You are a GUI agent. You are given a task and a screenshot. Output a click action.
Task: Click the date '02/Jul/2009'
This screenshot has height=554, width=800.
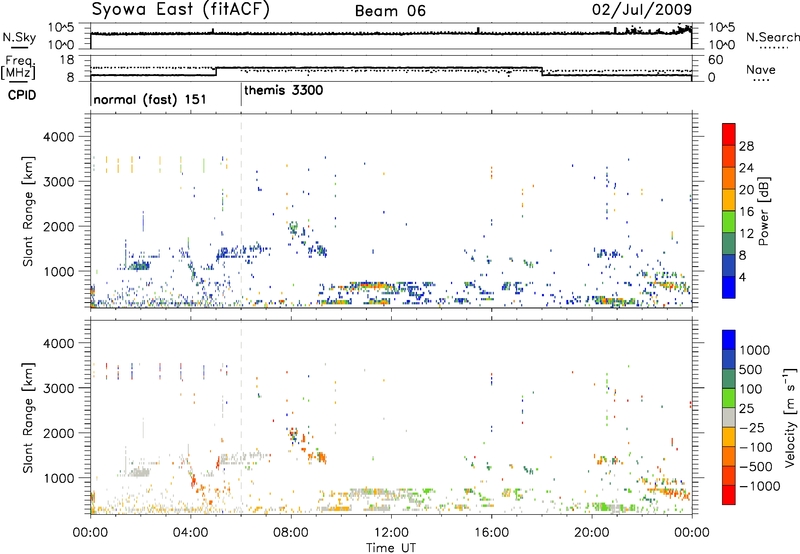(x=642, y=9)
